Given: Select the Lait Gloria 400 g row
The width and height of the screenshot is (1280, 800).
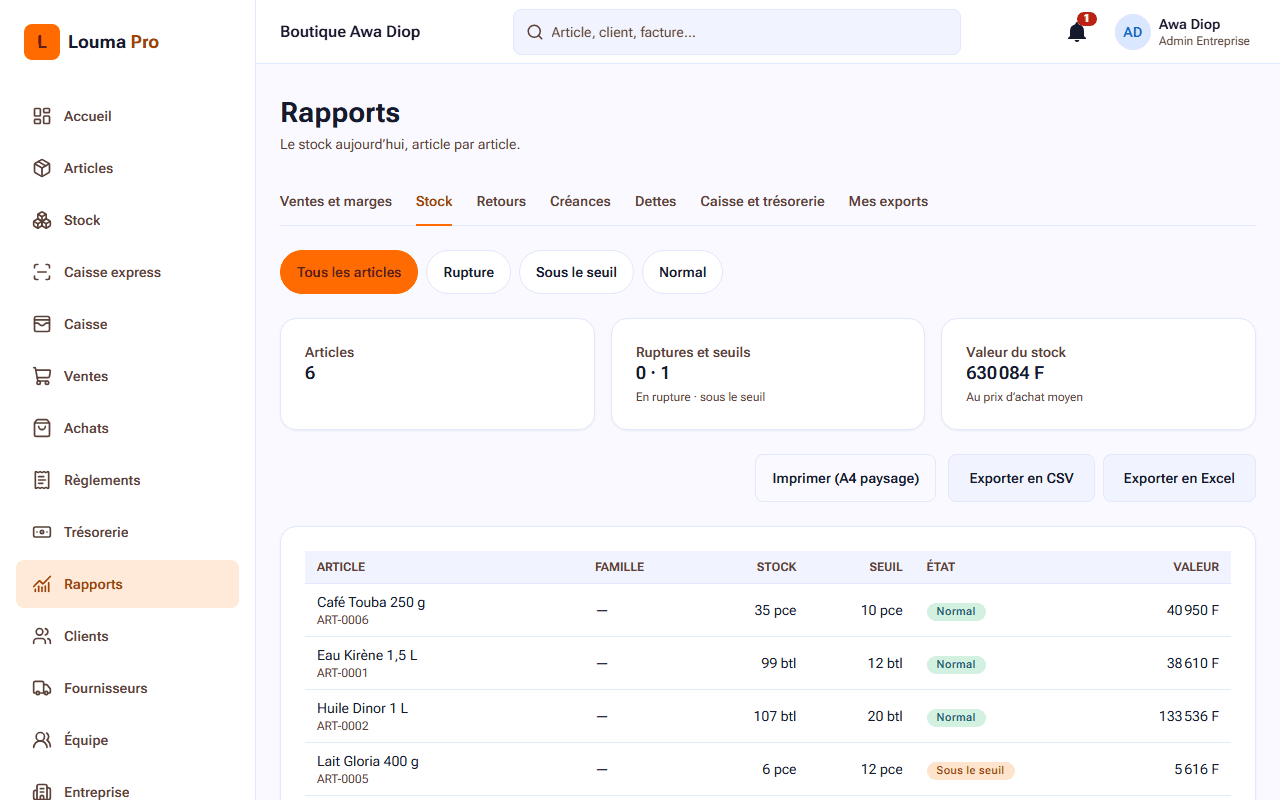Looking at the screenshot, I should (768, 769).
